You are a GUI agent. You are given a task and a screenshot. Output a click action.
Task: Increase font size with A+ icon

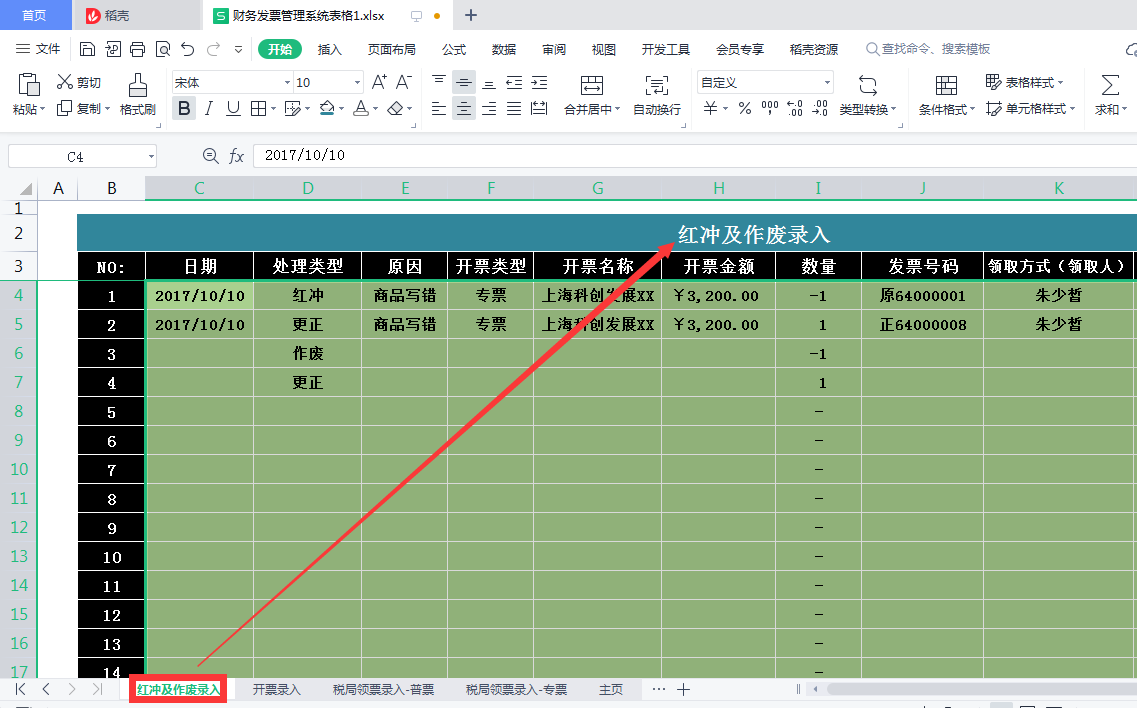(379, 82)
